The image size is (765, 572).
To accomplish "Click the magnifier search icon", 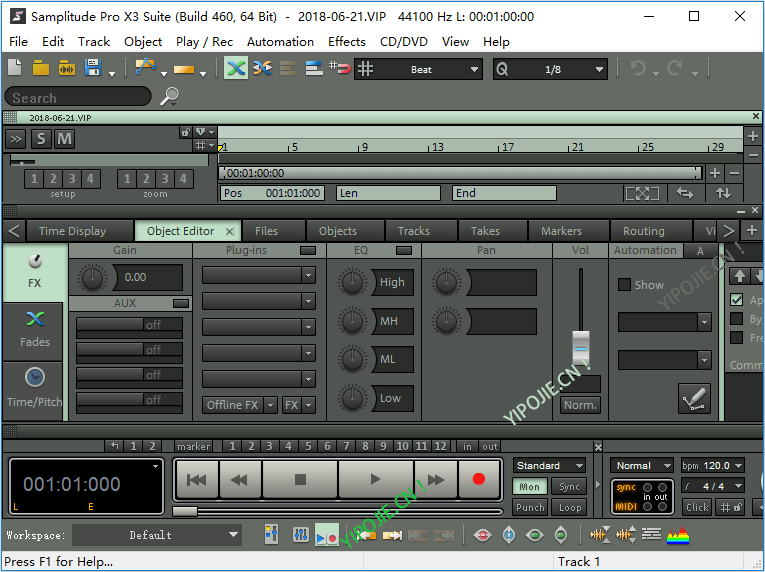I will 169,96.
